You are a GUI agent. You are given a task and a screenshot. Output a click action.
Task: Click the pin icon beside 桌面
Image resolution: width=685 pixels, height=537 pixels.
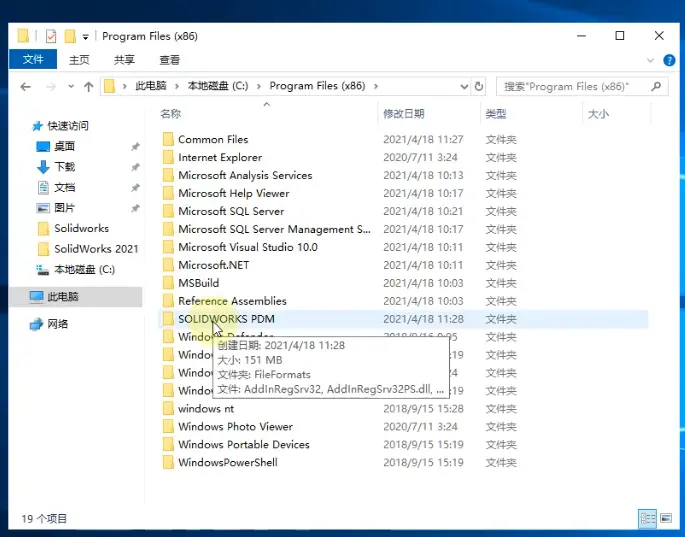pos(135,147)
